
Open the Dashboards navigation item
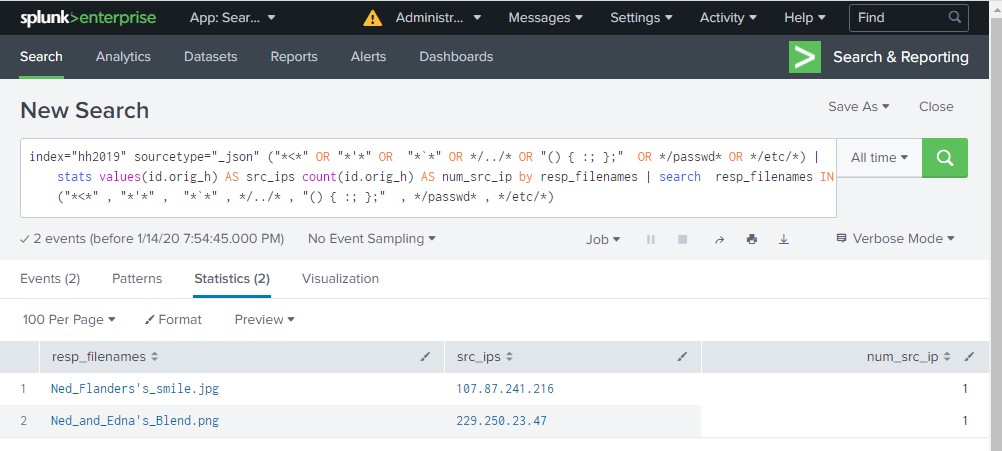[456, 57]
